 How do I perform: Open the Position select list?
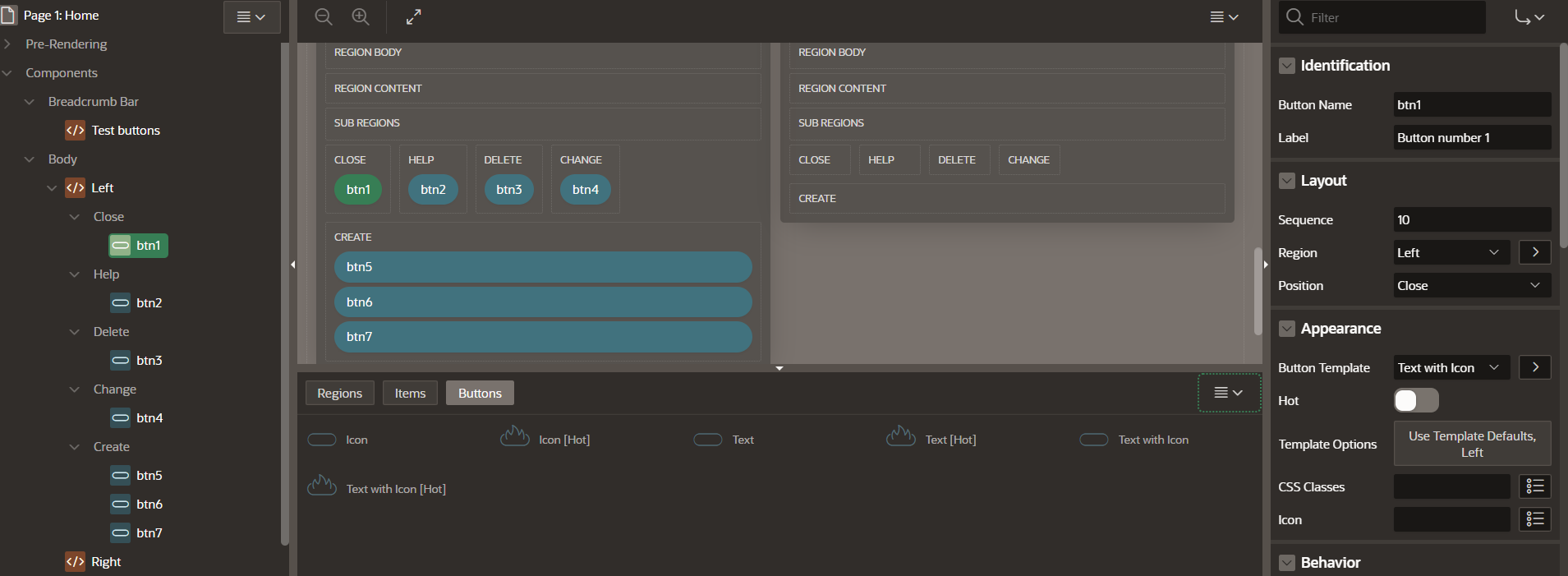tap(1472, 285)
